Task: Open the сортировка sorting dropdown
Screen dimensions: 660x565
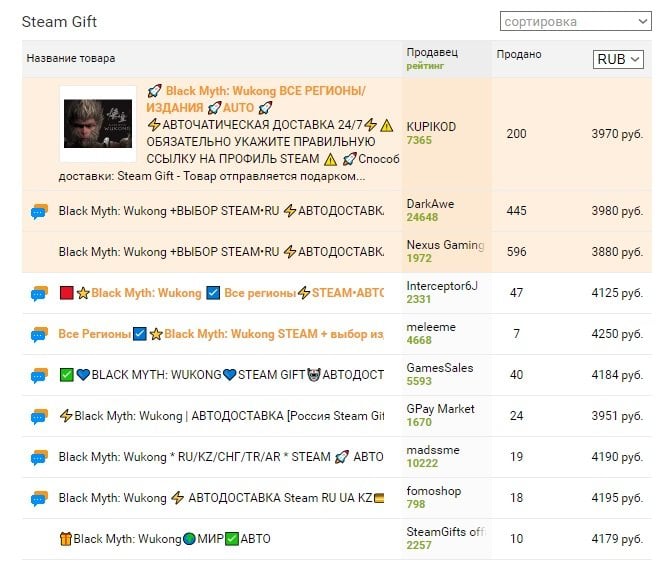Action: pyautogui.click(x=575, y=21)
